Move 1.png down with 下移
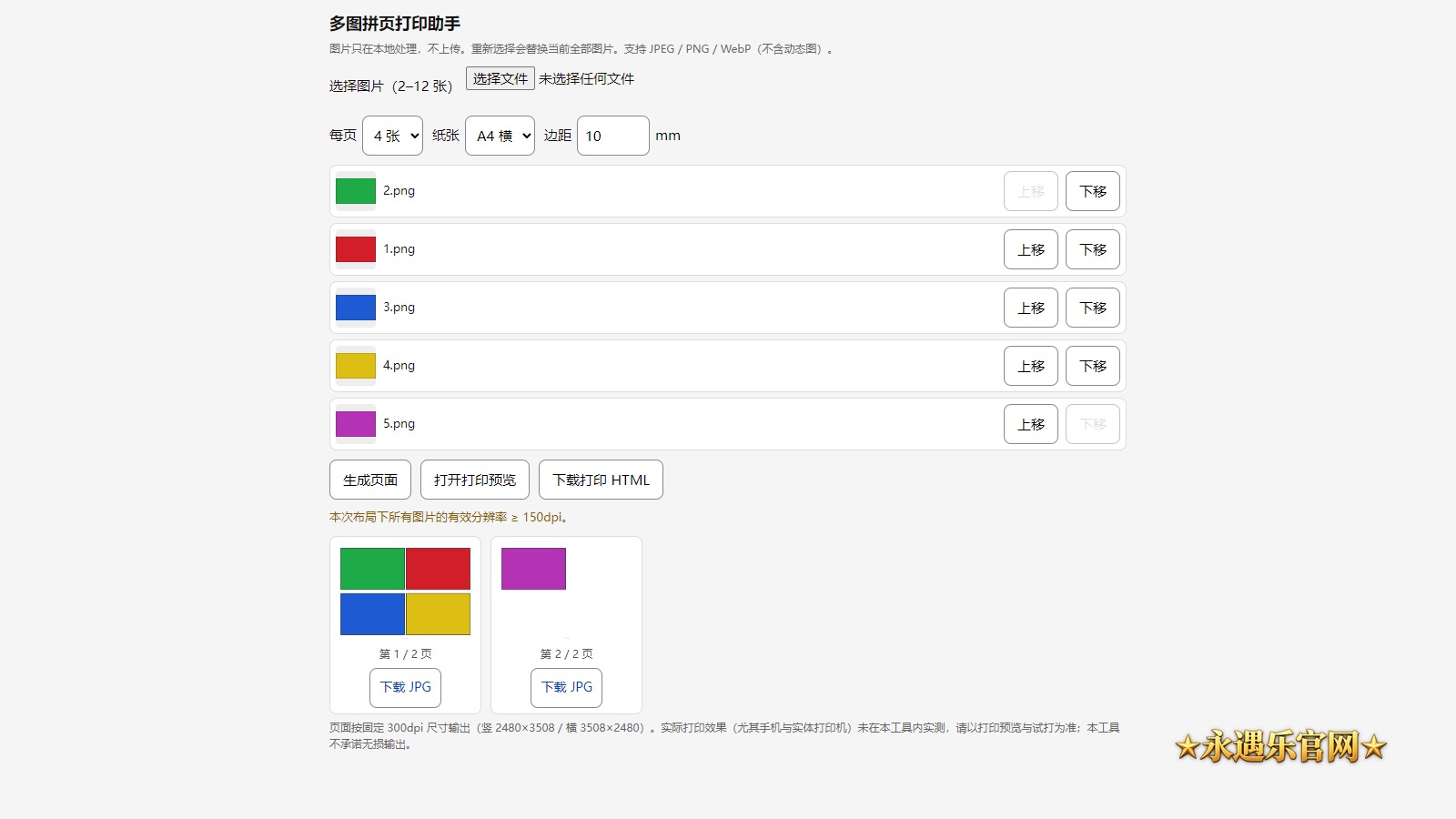 pyautogui.click(x=1092, y=249)
